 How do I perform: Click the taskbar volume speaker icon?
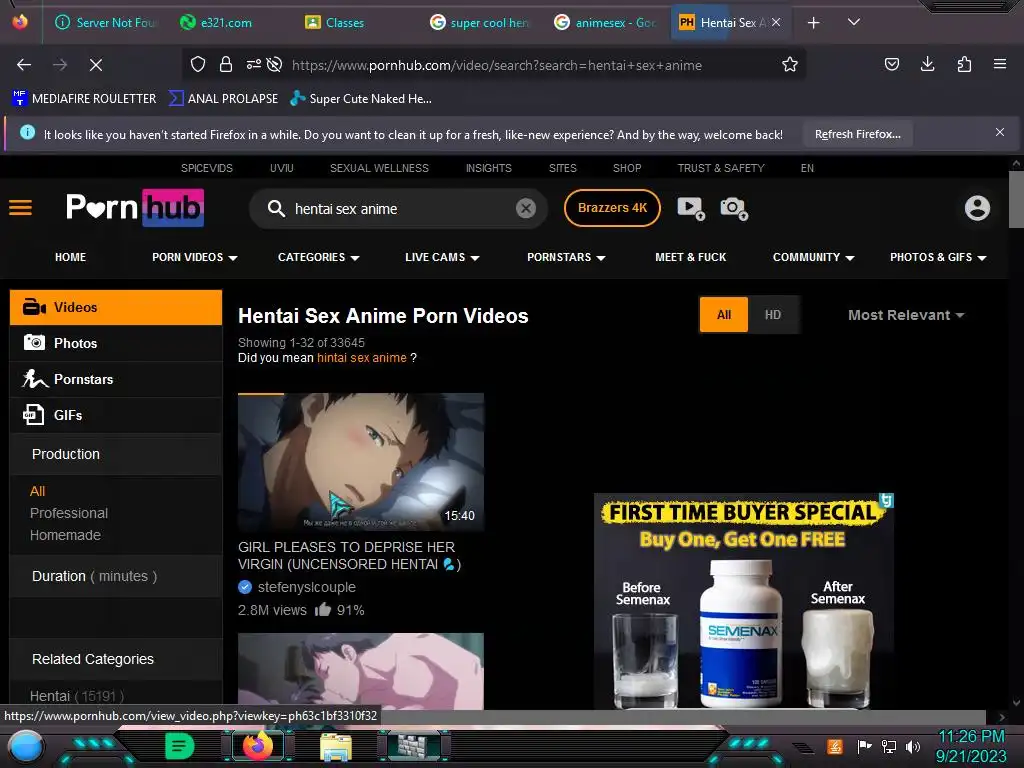click(x=913, y=746)
